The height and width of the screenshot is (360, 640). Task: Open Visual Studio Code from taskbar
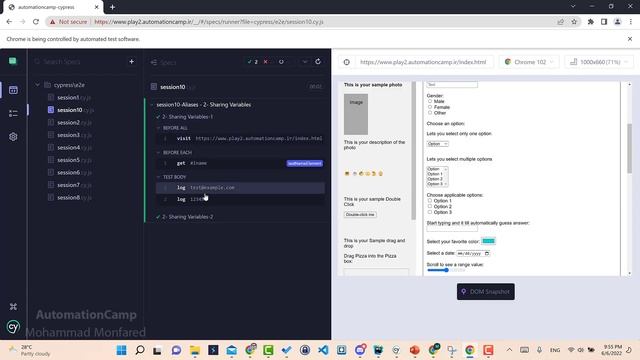pyautogui.click(x=323, y=350)
